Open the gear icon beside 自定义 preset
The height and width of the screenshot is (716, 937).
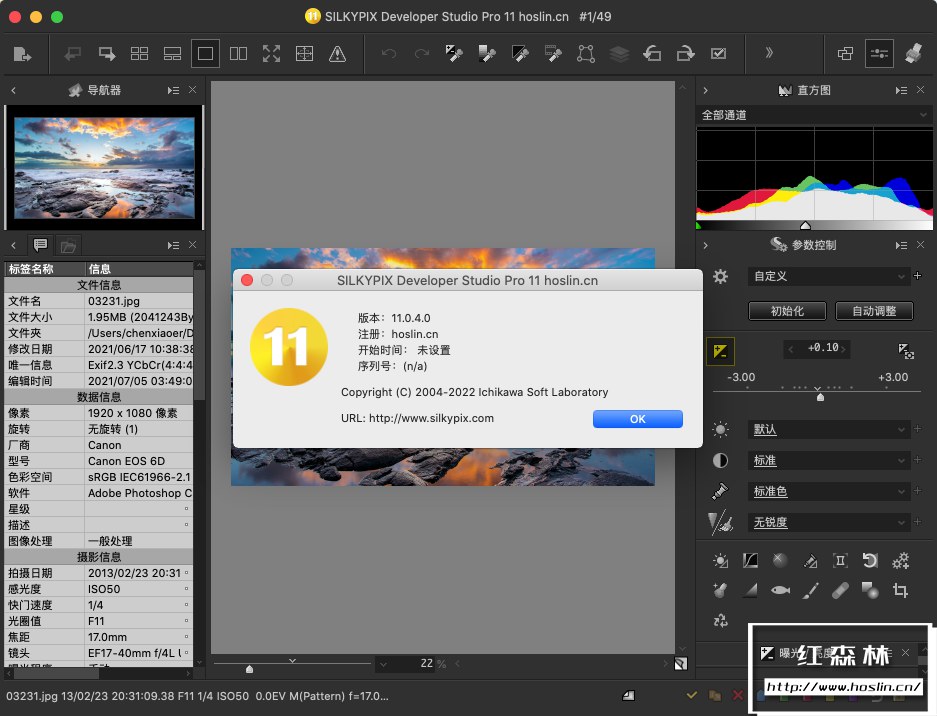point(720,276)
